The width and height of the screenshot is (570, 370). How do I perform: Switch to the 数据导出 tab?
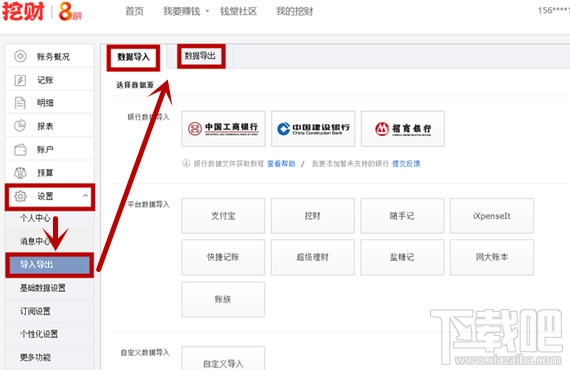click(x=201, y=56)
